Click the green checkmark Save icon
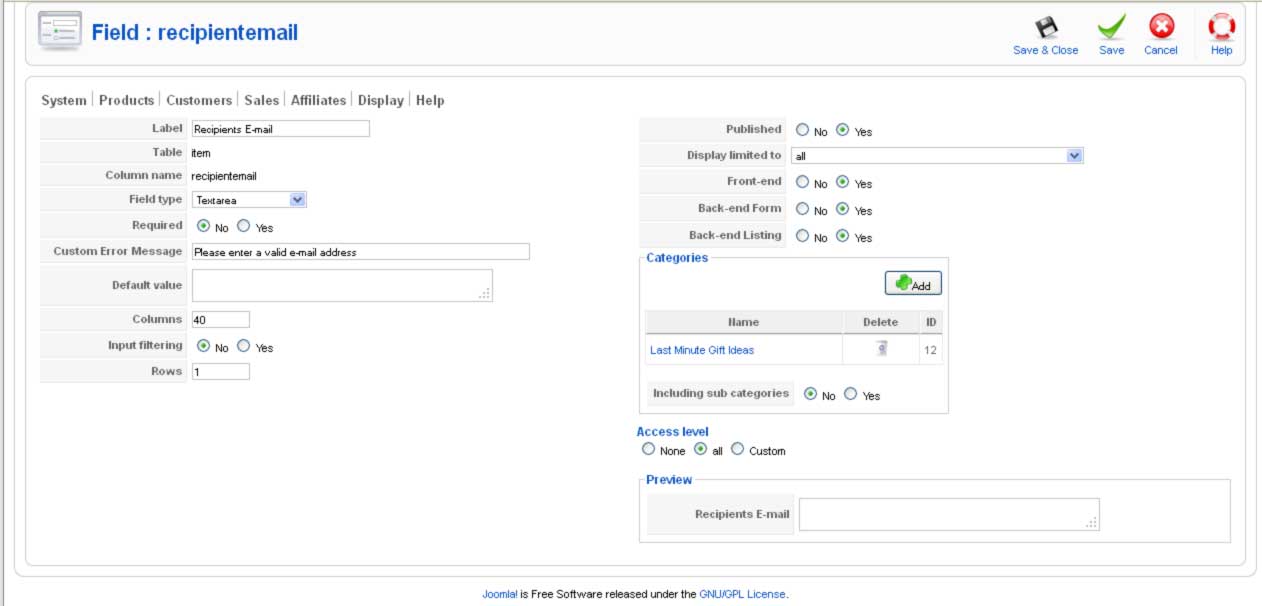The height and width of the screenshot is (606, 1262). pyautogui.click(x=1111, y=27)
